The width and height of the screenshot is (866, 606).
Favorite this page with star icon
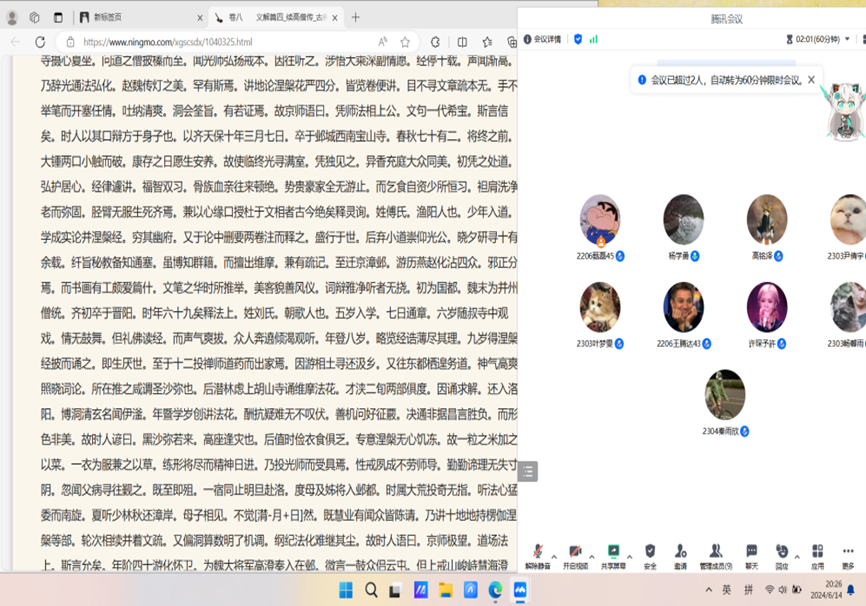click(405, 42)
